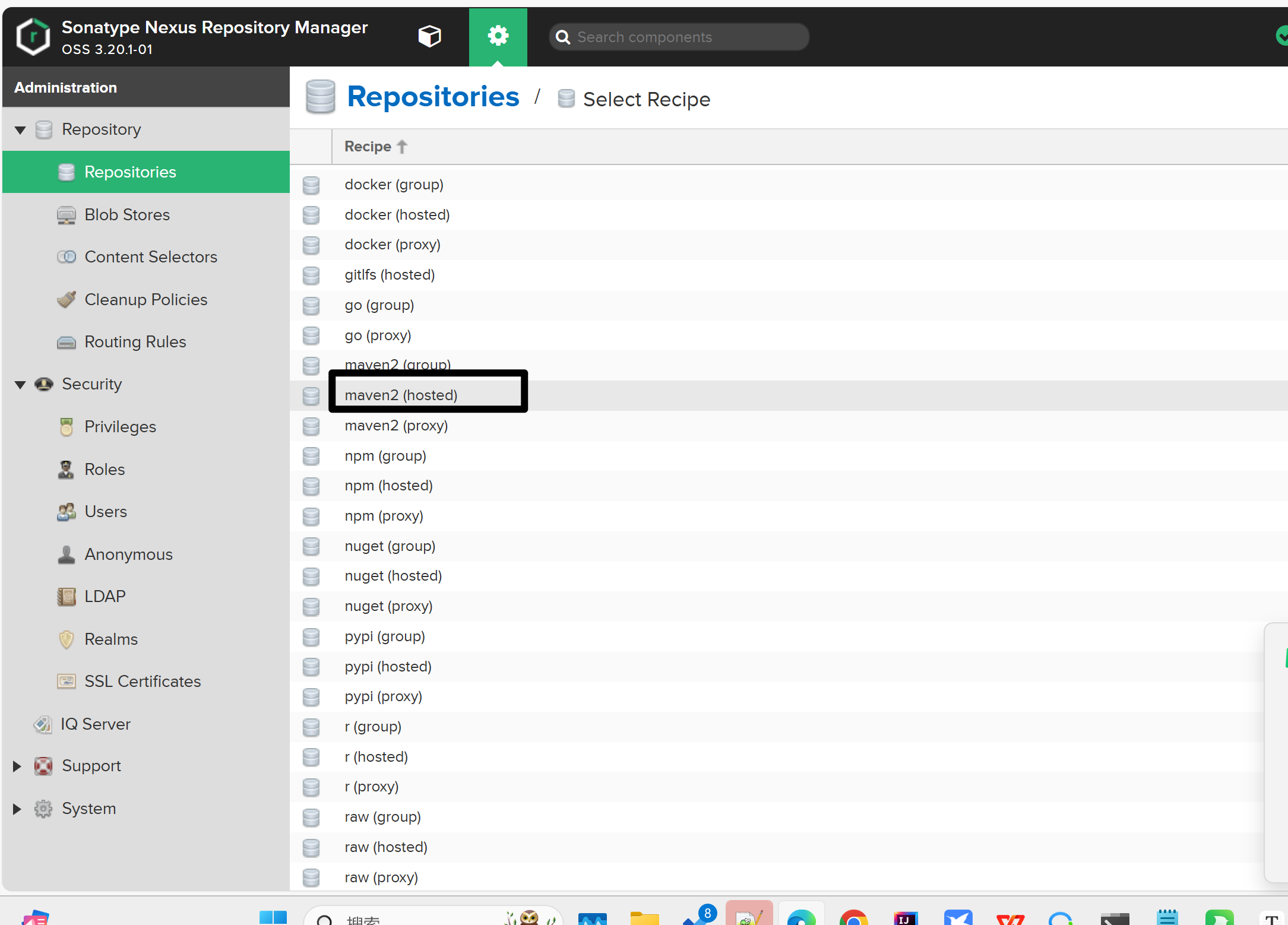Go back via Repositories breadcrumb link
The image size is (1288, 925).
tap(433, 97)
